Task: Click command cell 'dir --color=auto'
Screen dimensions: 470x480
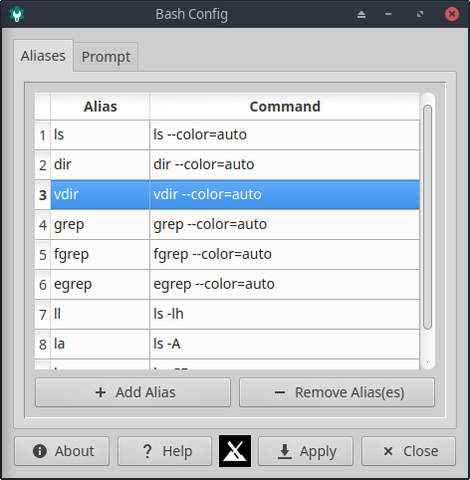Action: [x=285, y=165]
